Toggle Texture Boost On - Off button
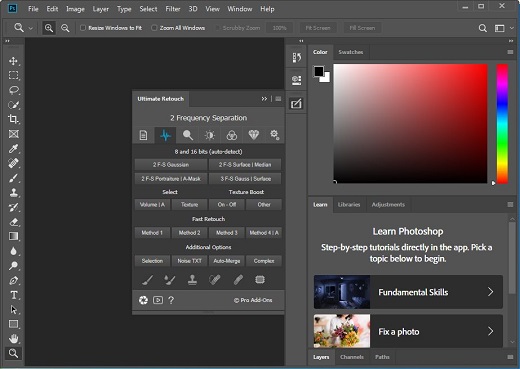The image size is (520, 369). click(x=227, y=204)
